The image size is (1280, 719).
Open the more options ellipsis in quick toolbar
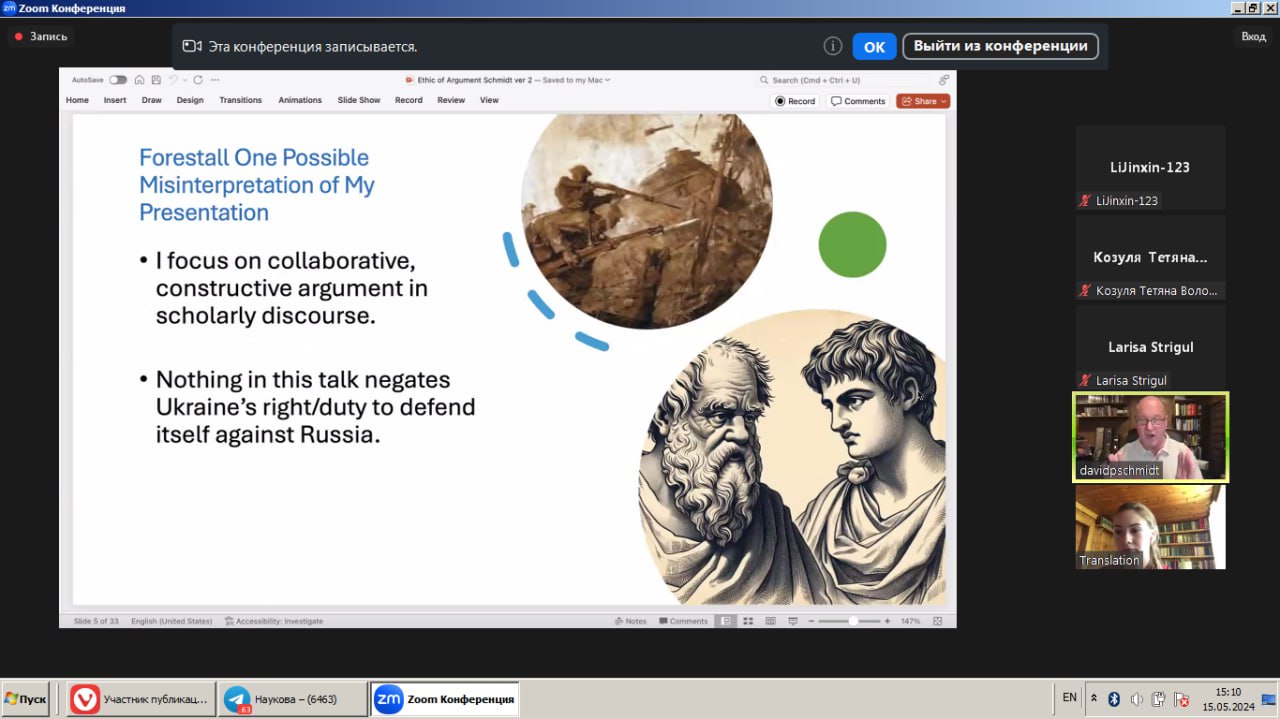coord(215,80)
